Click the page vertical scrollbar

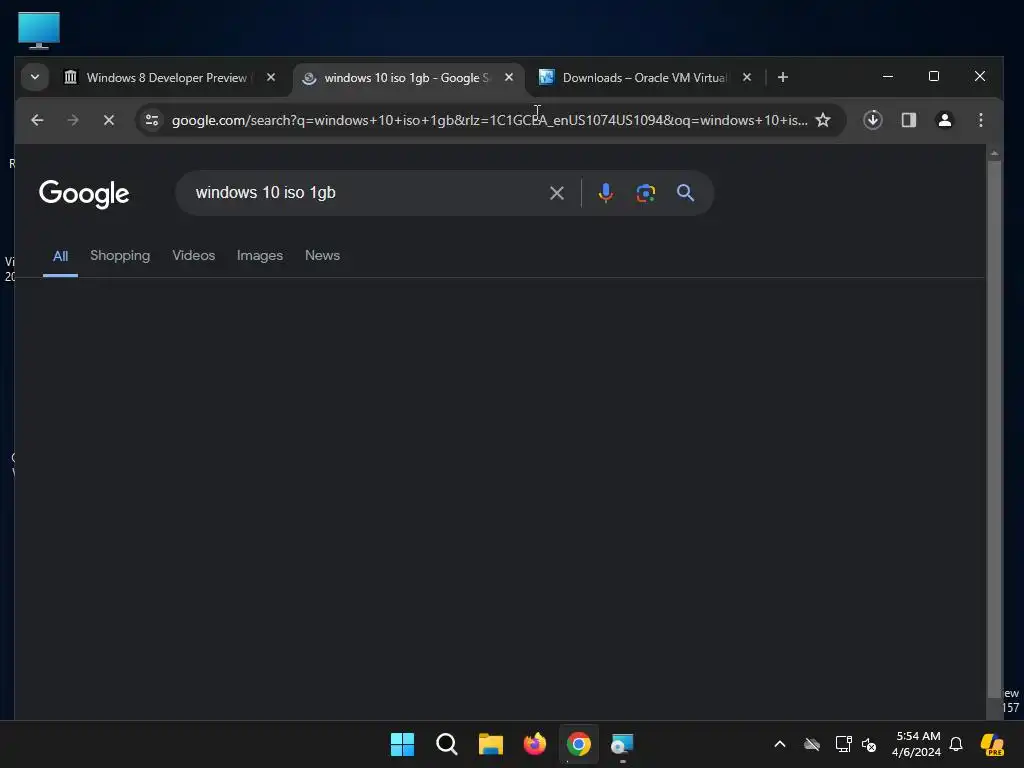tap(994, 428)
